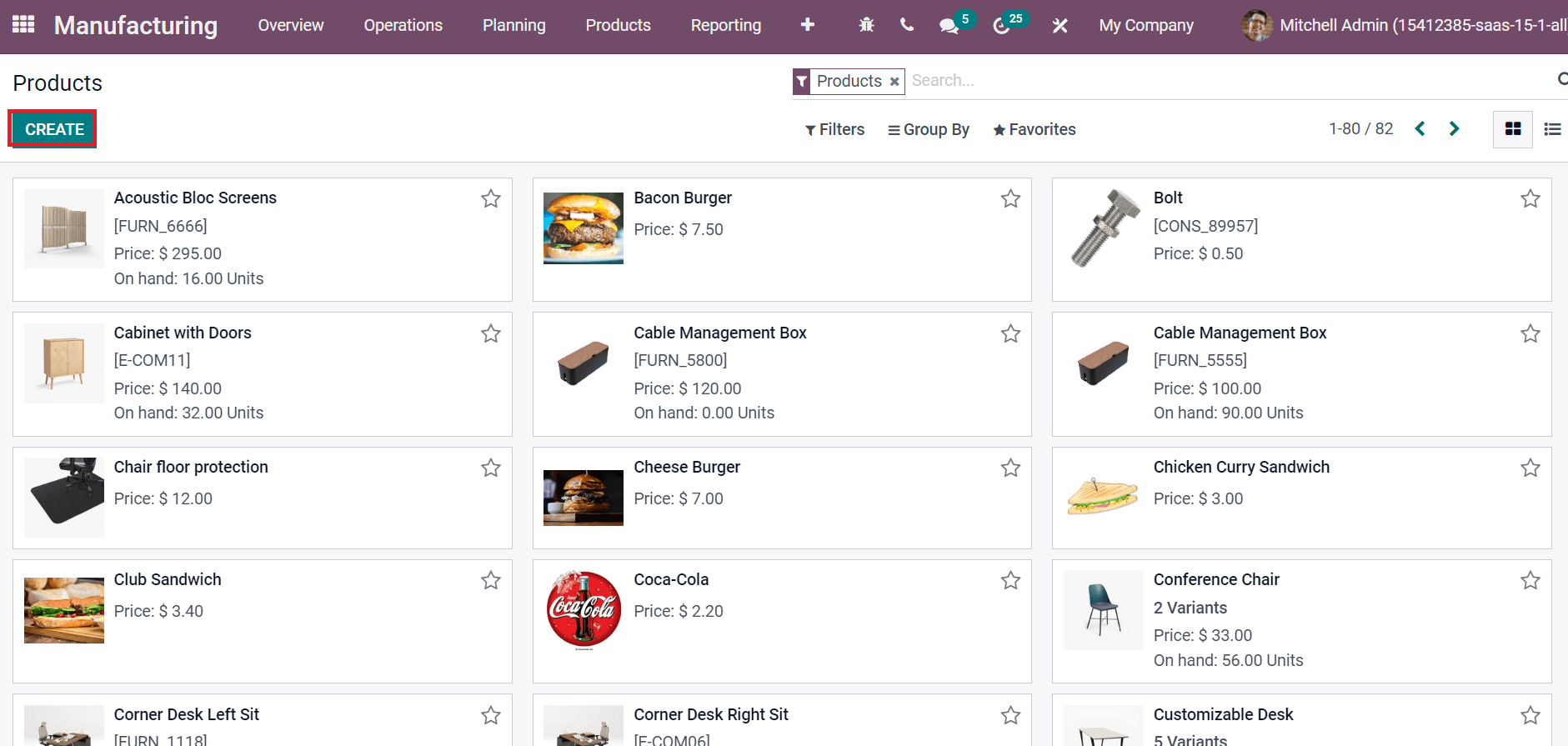
Task: Go to next page arrow
Action: tap(1454, 128)
